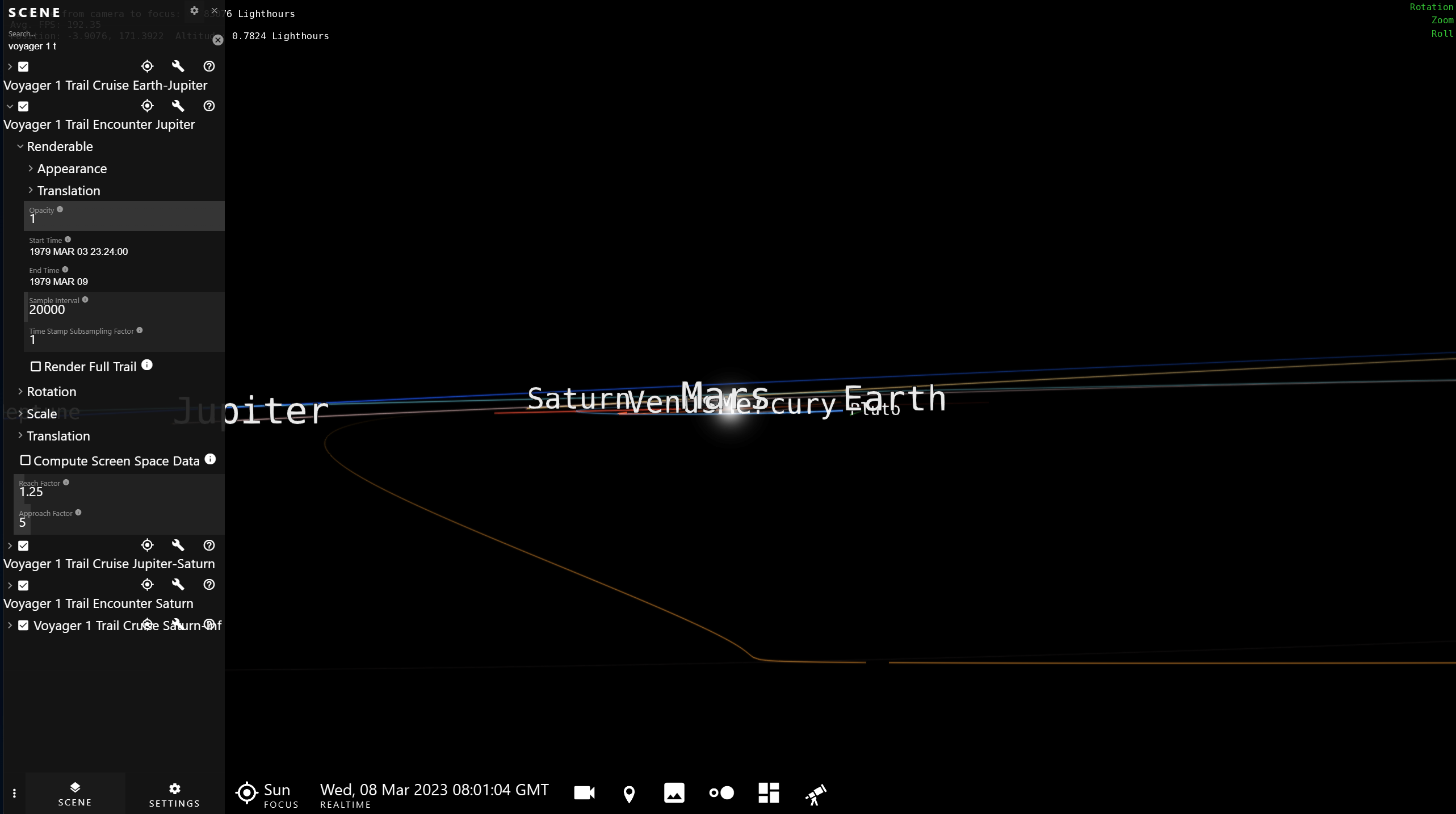Screen dimensions: 1456x814
Task: Open the actions panel grid icon
Action: pos(767,792)
